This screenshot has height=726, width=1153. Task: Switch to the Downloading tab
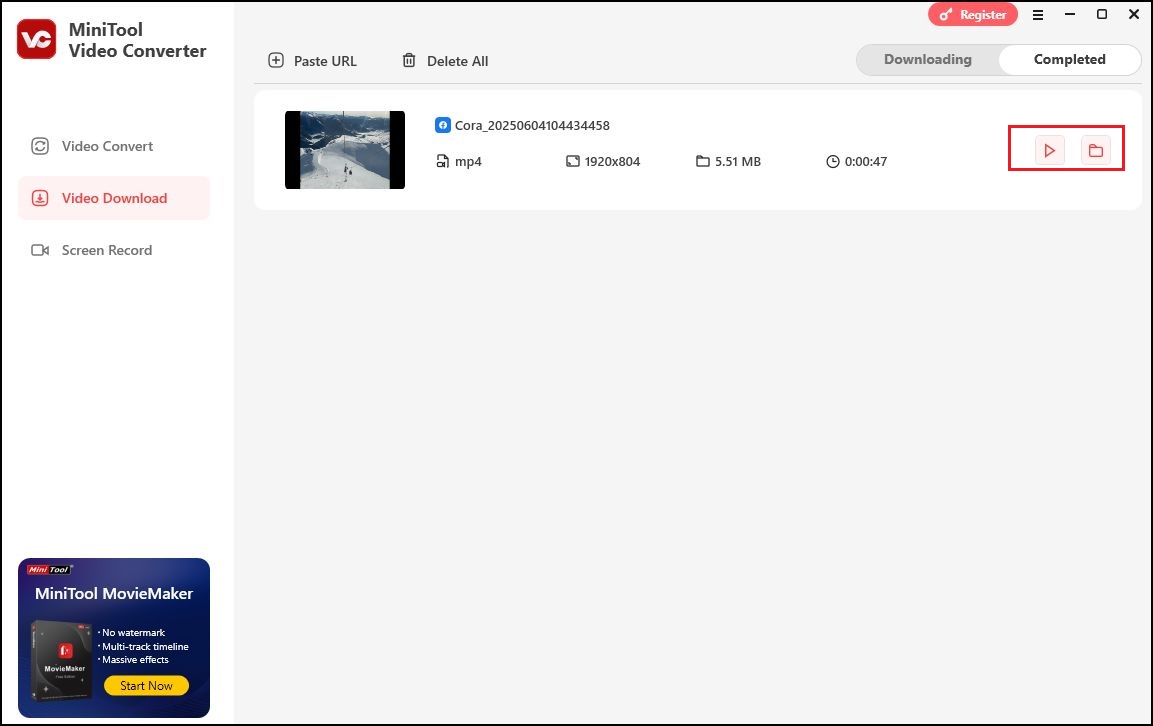(x=927, y=60)
